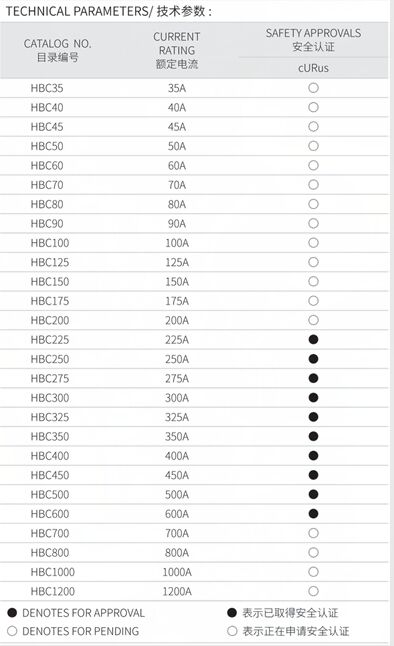Screen dimensions: 394x646
Task: Click the empty circle for HBC1200
Action: pos(313,591)
